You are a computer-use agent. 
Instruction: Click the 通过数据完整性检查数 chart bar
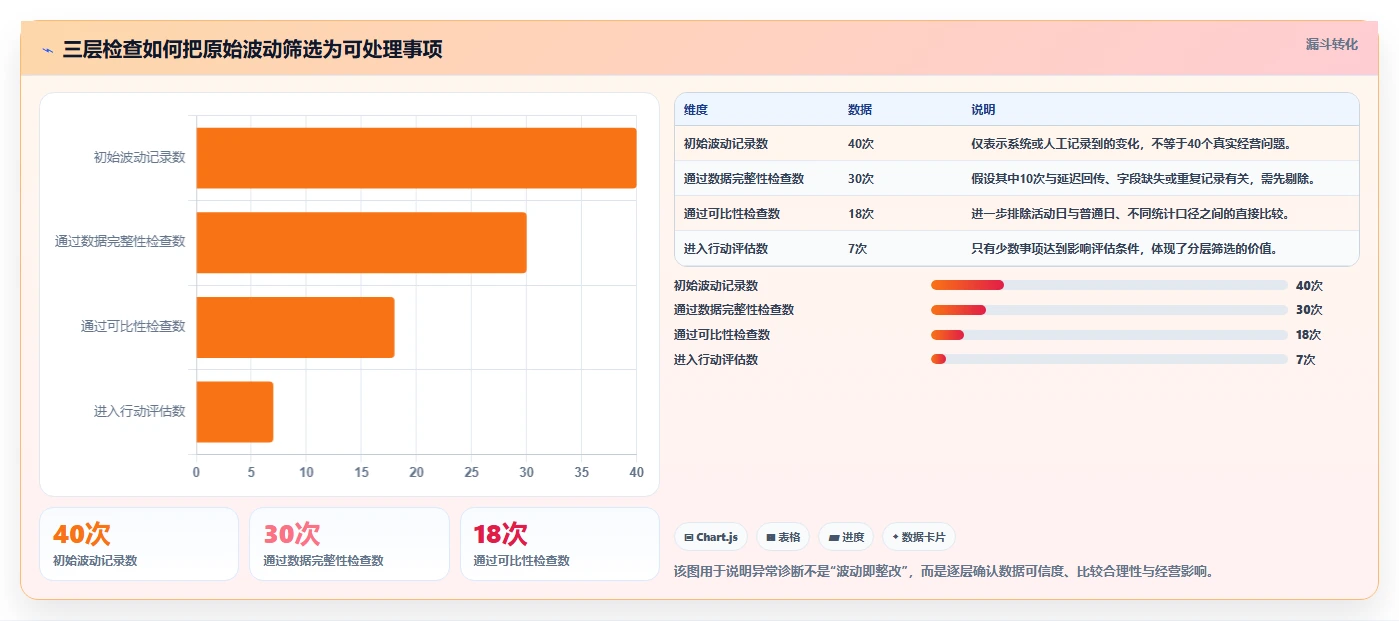(361, 242)
